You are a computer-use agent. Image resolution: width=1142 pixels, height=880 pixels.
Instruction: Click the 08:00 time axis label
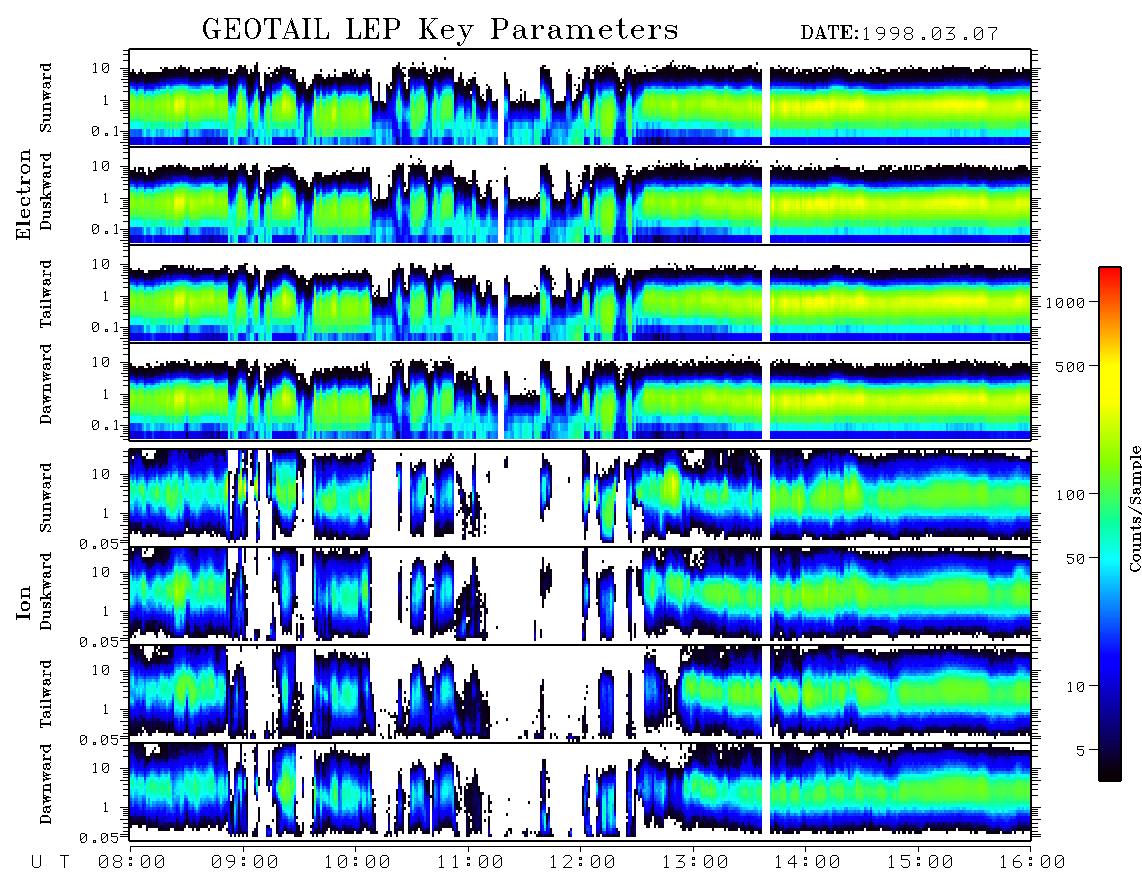coord(132,862)
